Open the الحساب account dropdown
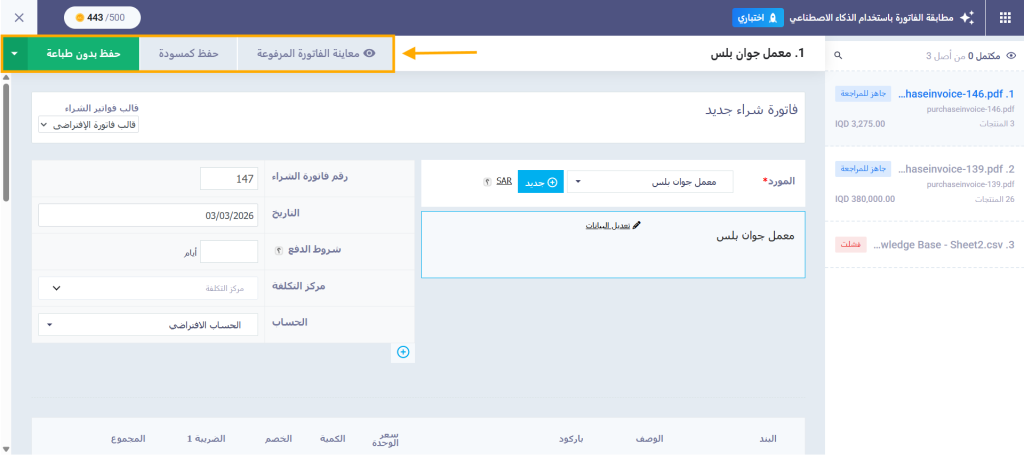The image size is (1024, 461). (148, 325)
